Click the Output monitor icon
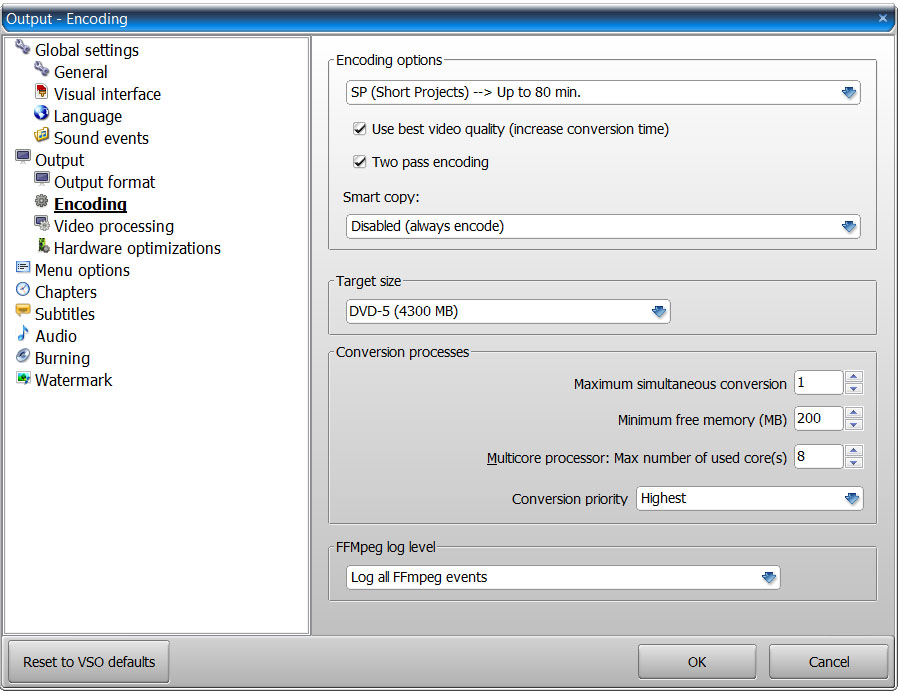The width and height of the screenshot is (901, 692). click(23, 157)
